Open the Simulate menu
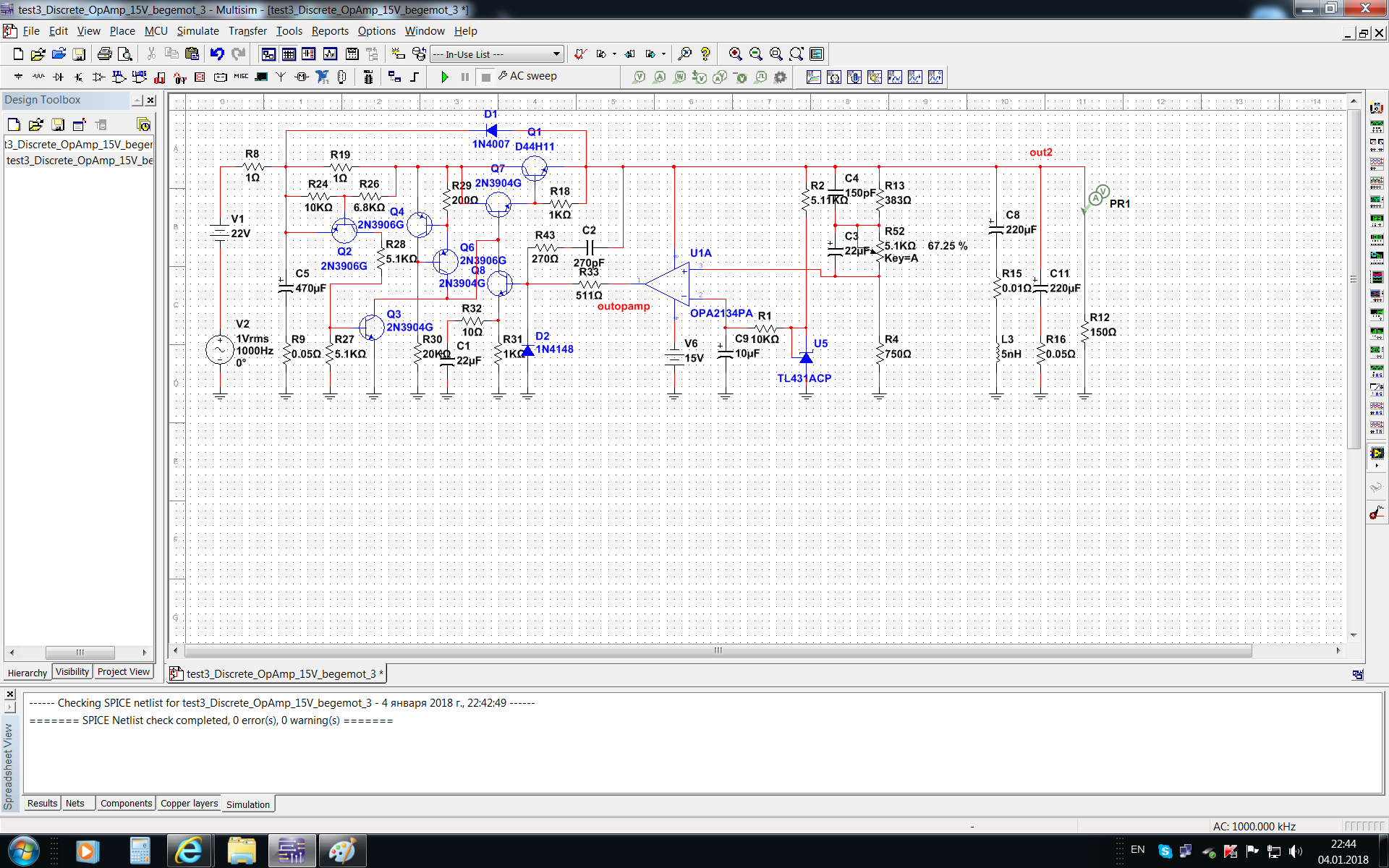 pyautogui.click(x=197, y=31)
